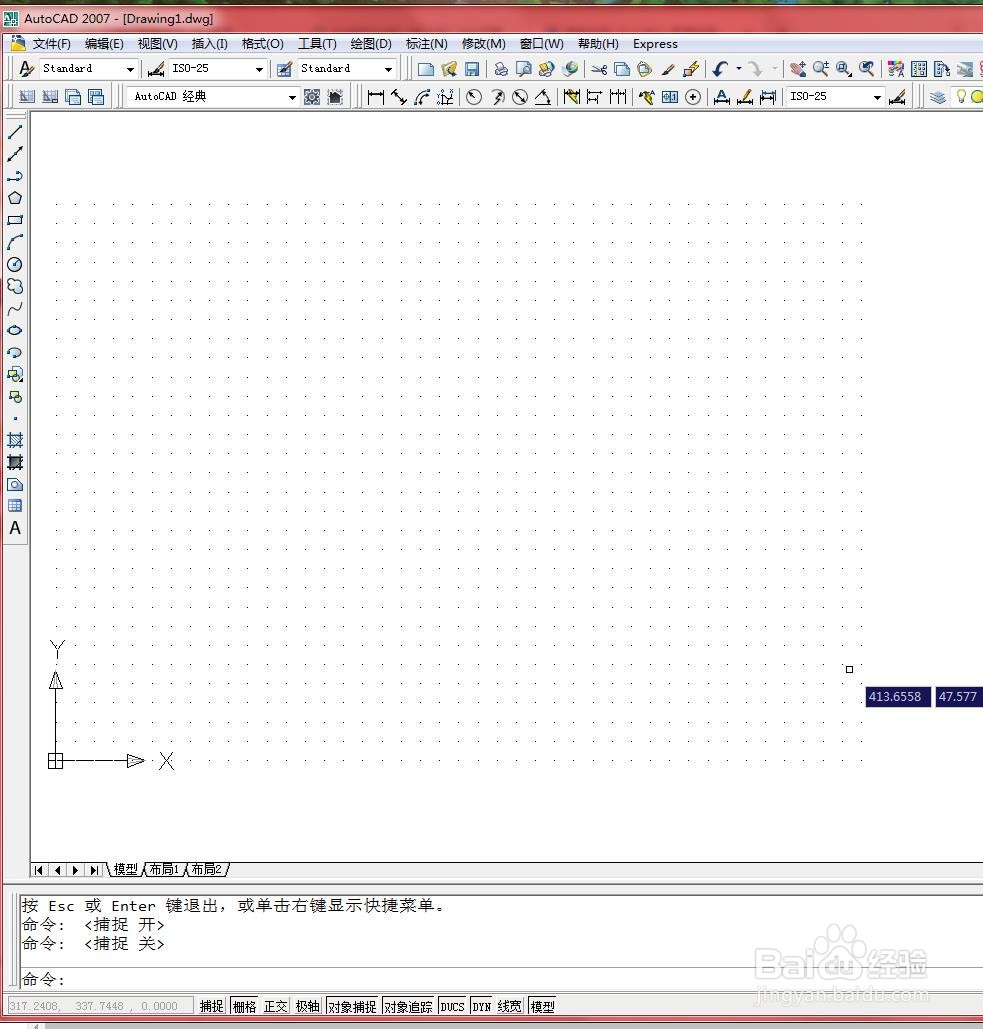Switch to the 布局2 layout tab
The width and height of the screenshot is (983, 1029).
click(x=207, y=870)
